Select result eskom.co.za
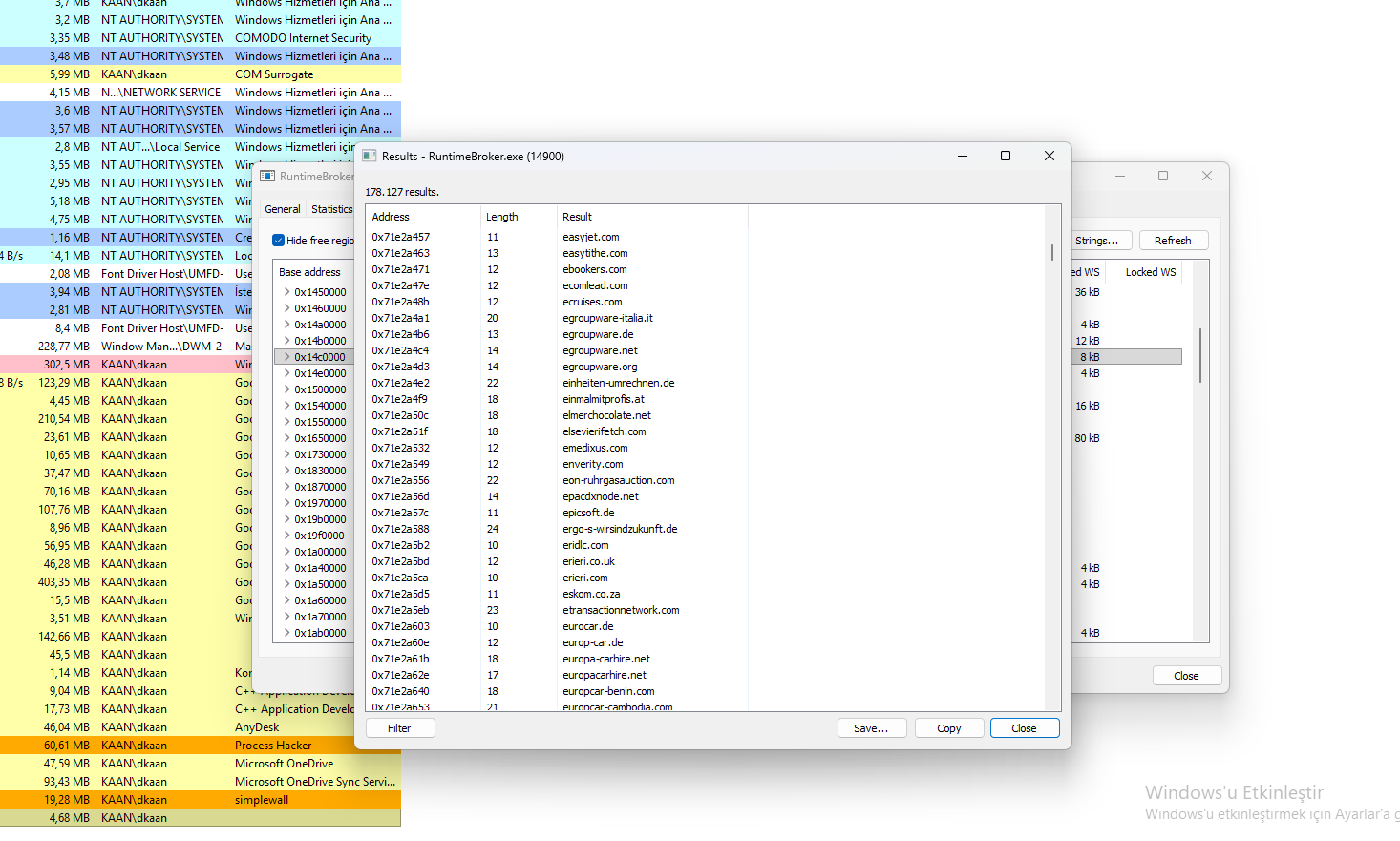This screenshot has width=1400, height=841. (x=591, y=594)
